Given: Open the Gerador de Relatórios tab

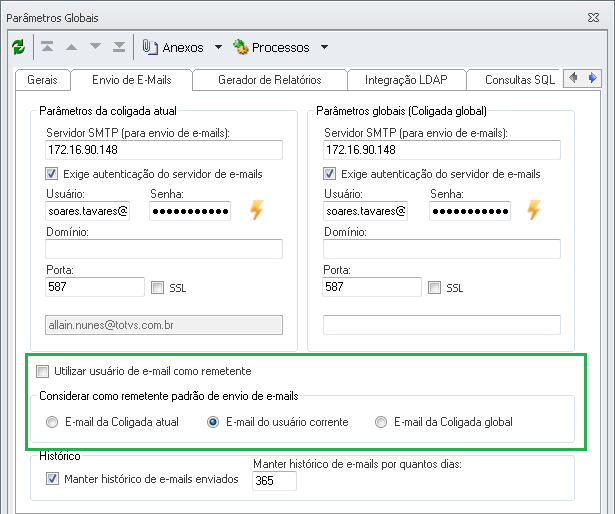Looking at the screenshot, I should 270,80.
